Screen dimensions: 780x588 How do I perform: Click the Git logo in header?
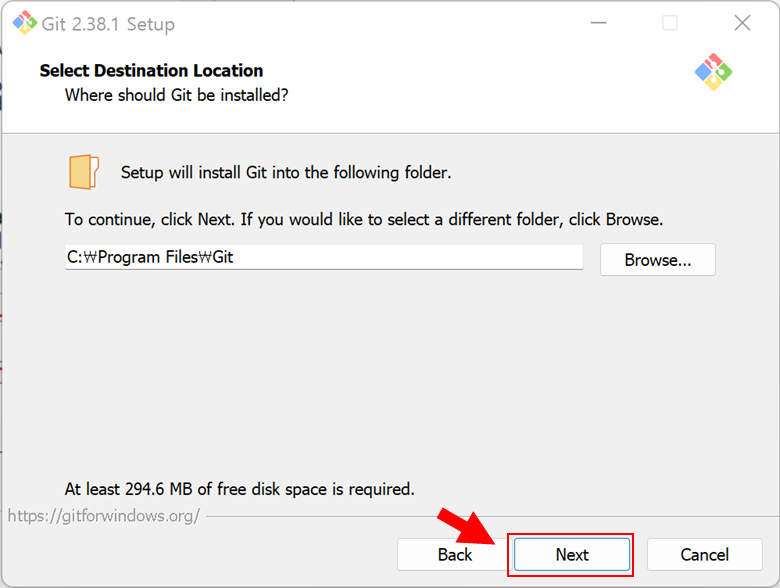pos(713,72)
